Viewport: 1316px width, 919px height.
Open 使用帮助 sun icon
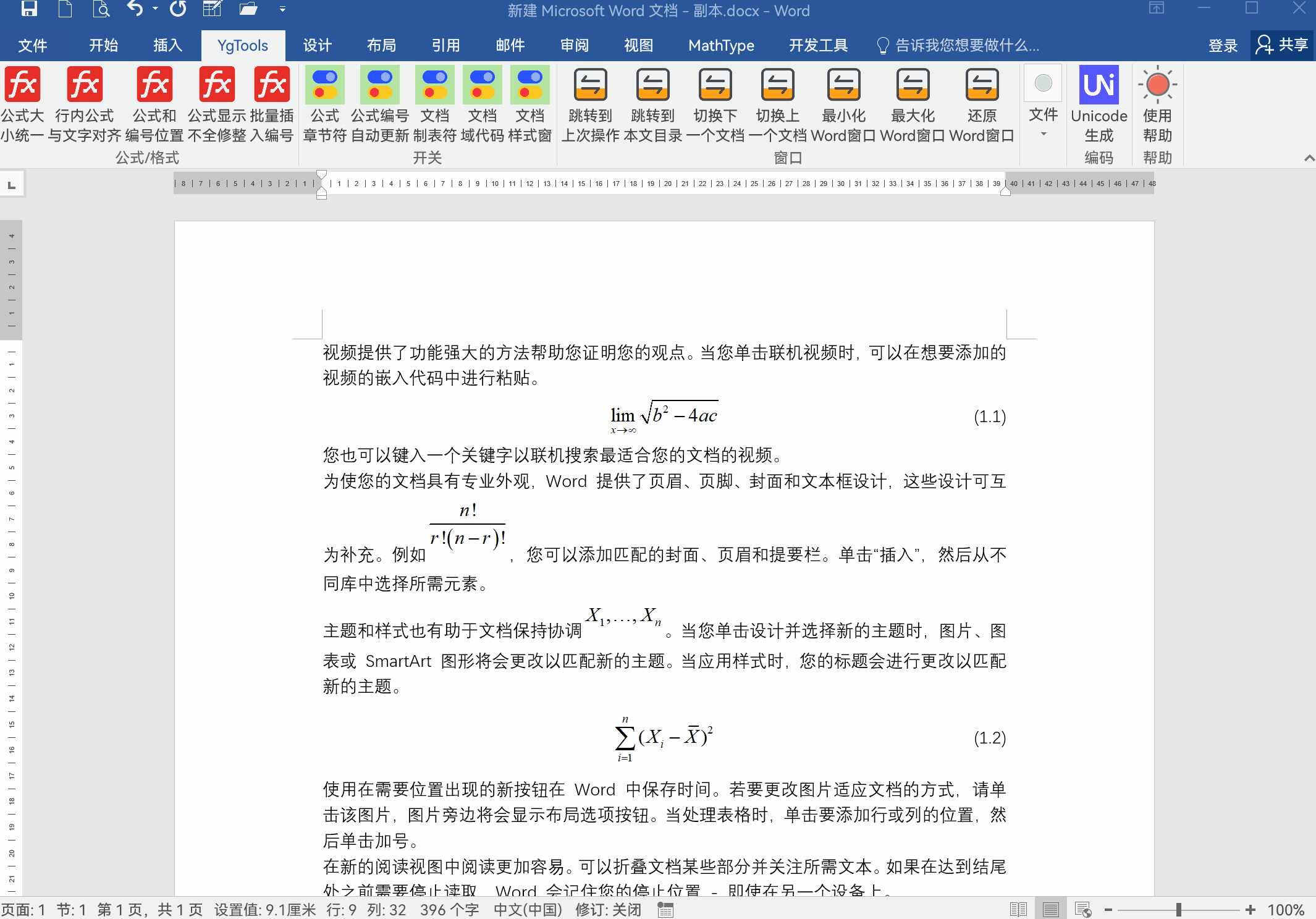[1157, 85]
